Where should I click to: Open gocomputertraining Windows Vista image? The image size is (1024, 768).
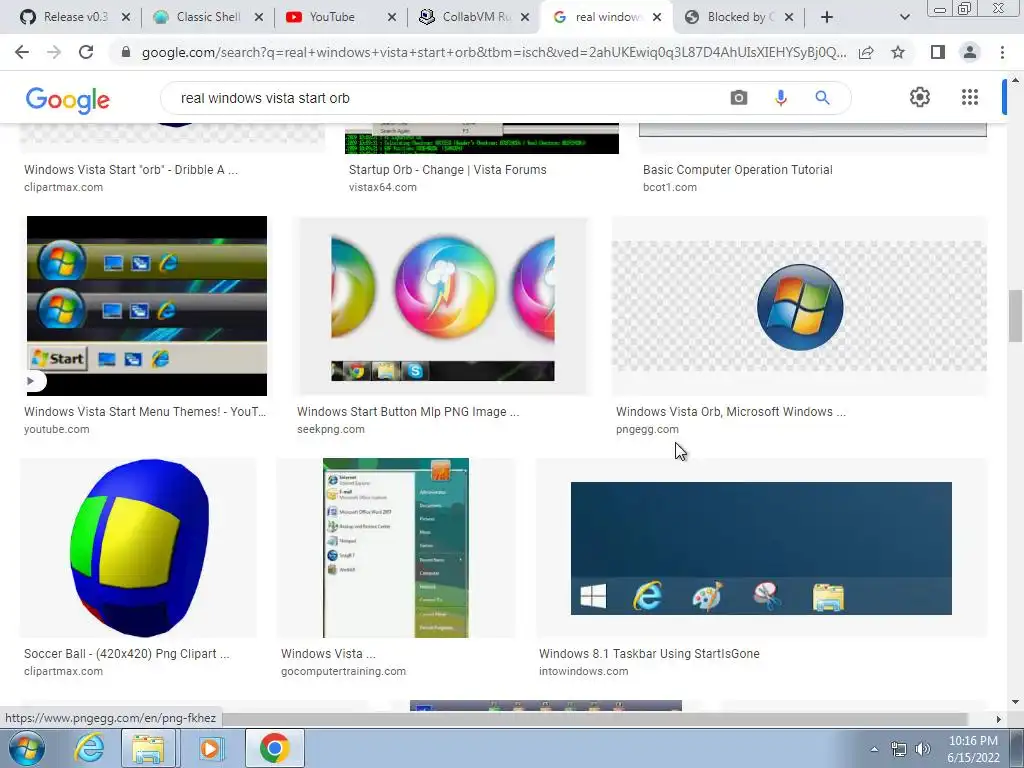(396, 547)
